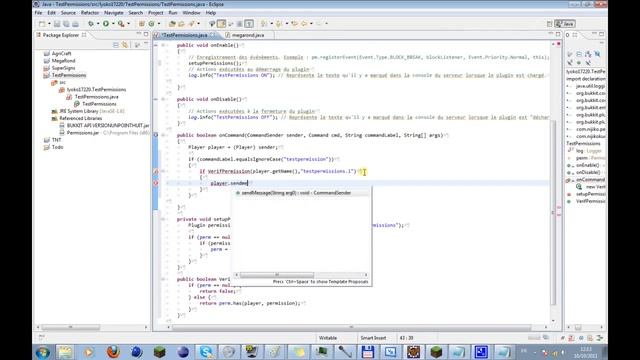The image size is (640, 360).
Task: Open the New Java Class dropdown arrow
Action: pos(159,24)
